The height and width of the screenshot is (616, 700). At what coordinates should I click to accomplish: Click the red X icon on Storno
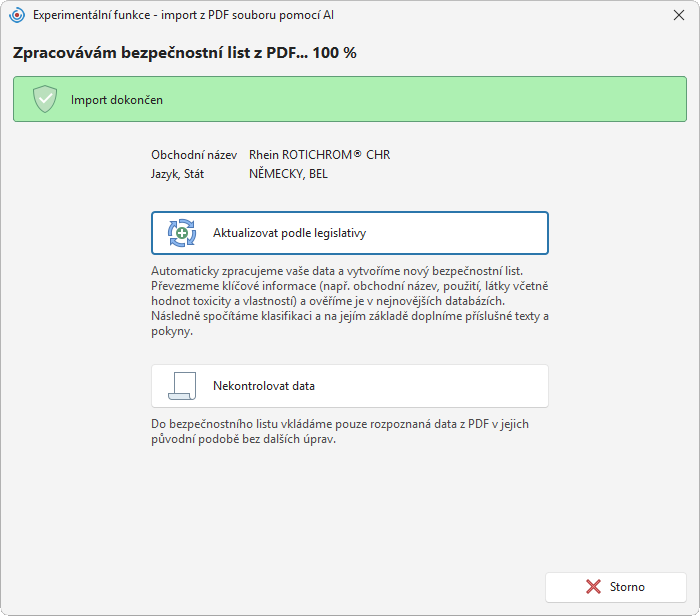(593, 587)
